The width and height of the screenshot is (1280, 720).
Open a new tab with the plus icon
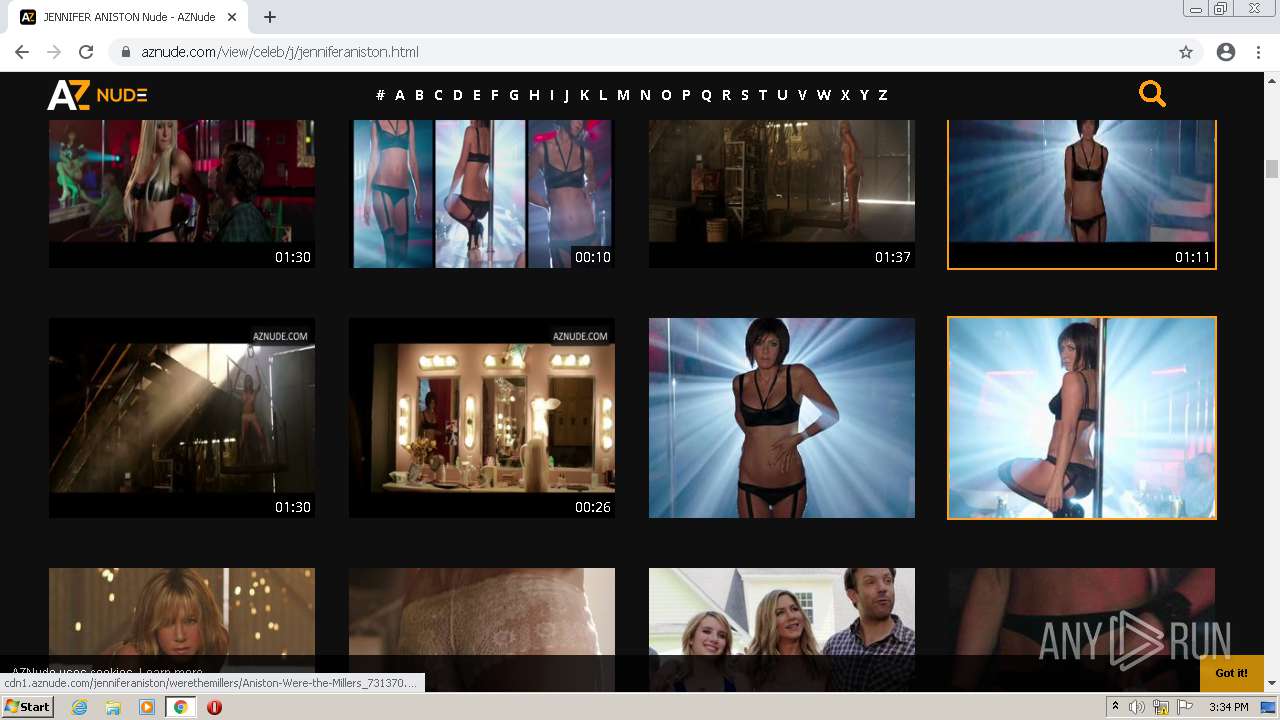click(270, 17)
